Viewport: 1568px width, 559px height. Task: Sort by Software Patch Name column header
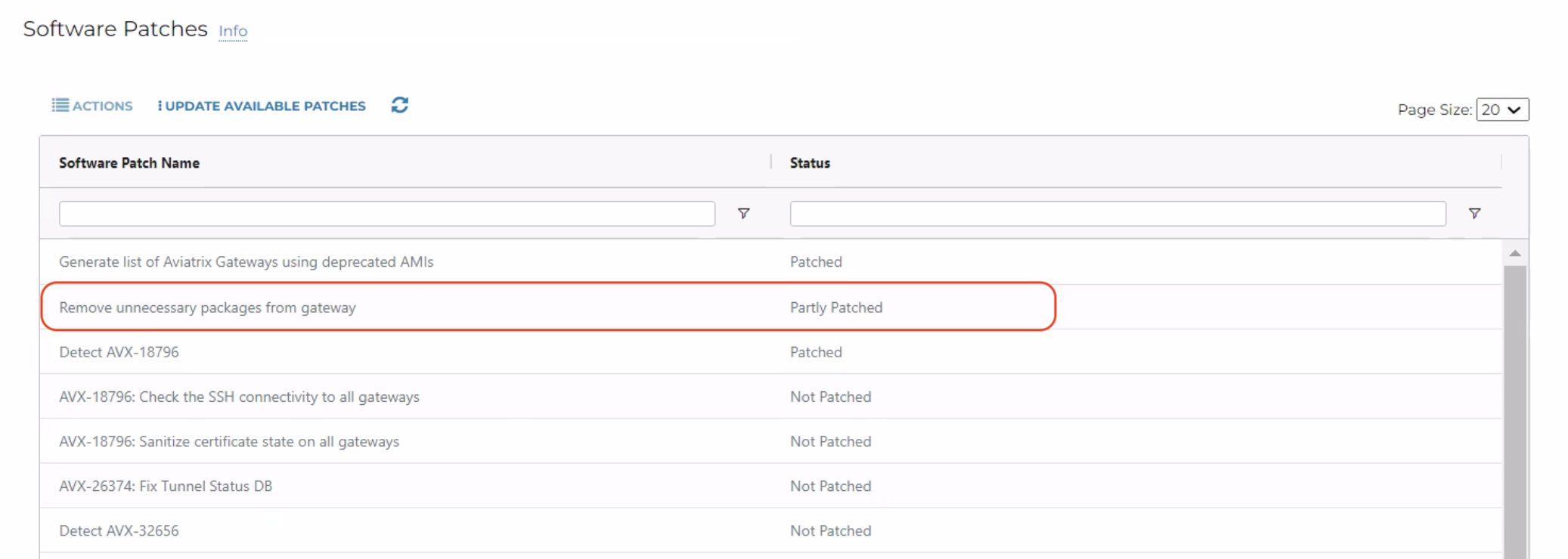click(x=129, y=163)
